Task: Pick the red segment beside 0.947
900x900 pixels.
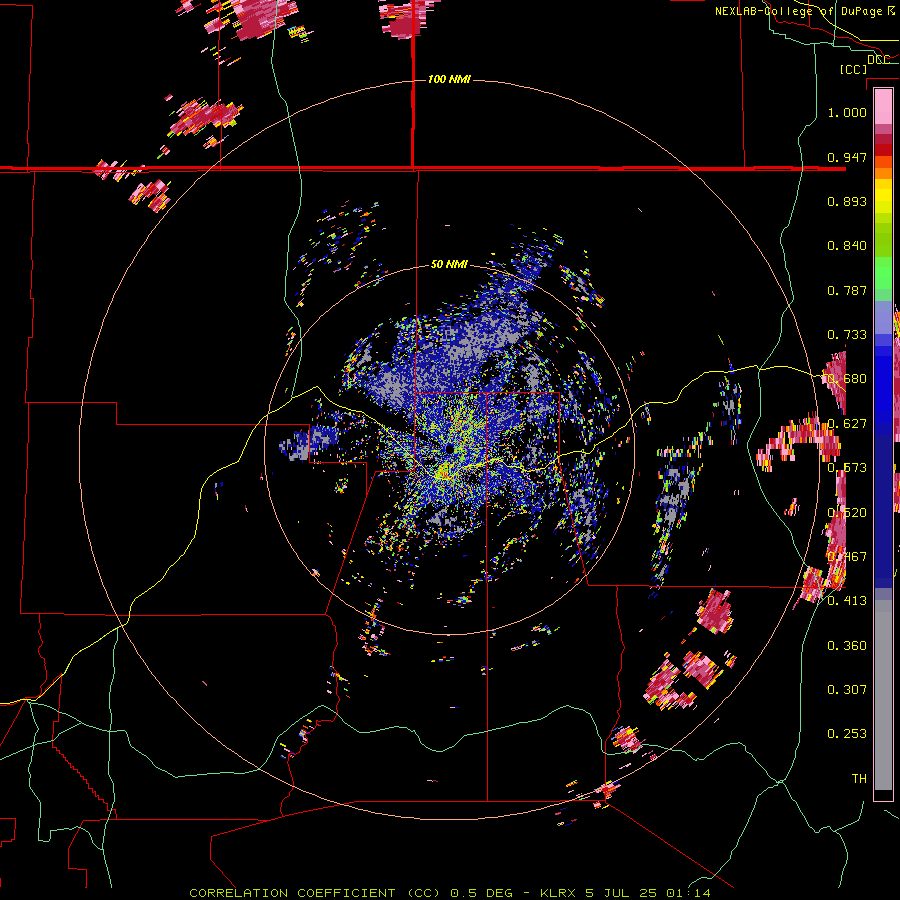Action: [883, 150]
